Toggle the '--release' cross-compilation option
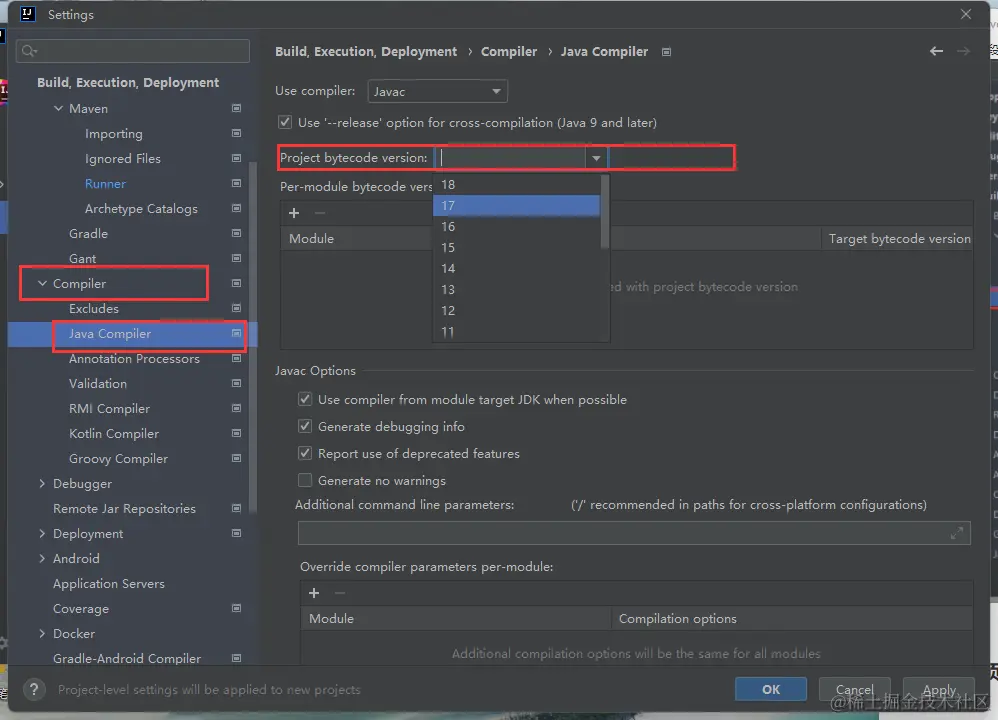Image resolution: width=998 pixels, height=720 pixels. 285,122
